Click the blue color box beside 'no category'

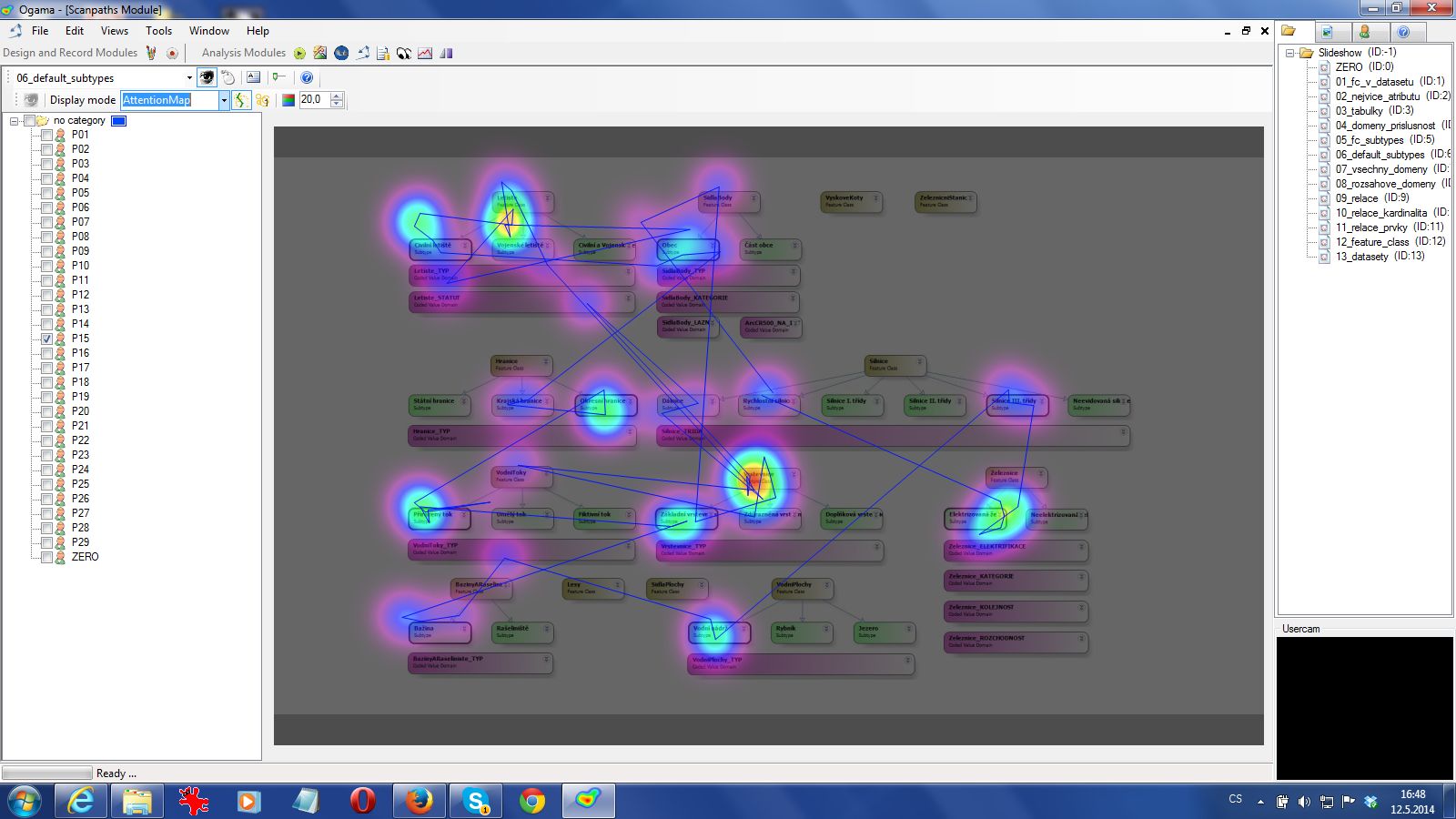click(x=119, y=120)
